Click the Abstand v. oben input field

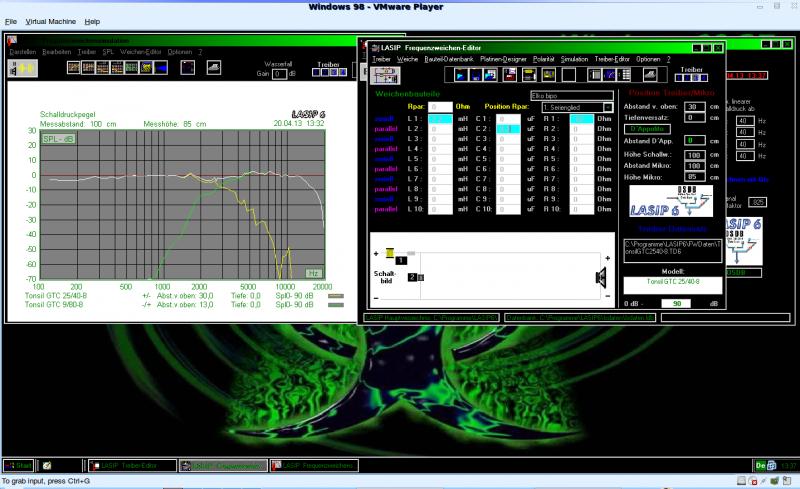694,107
